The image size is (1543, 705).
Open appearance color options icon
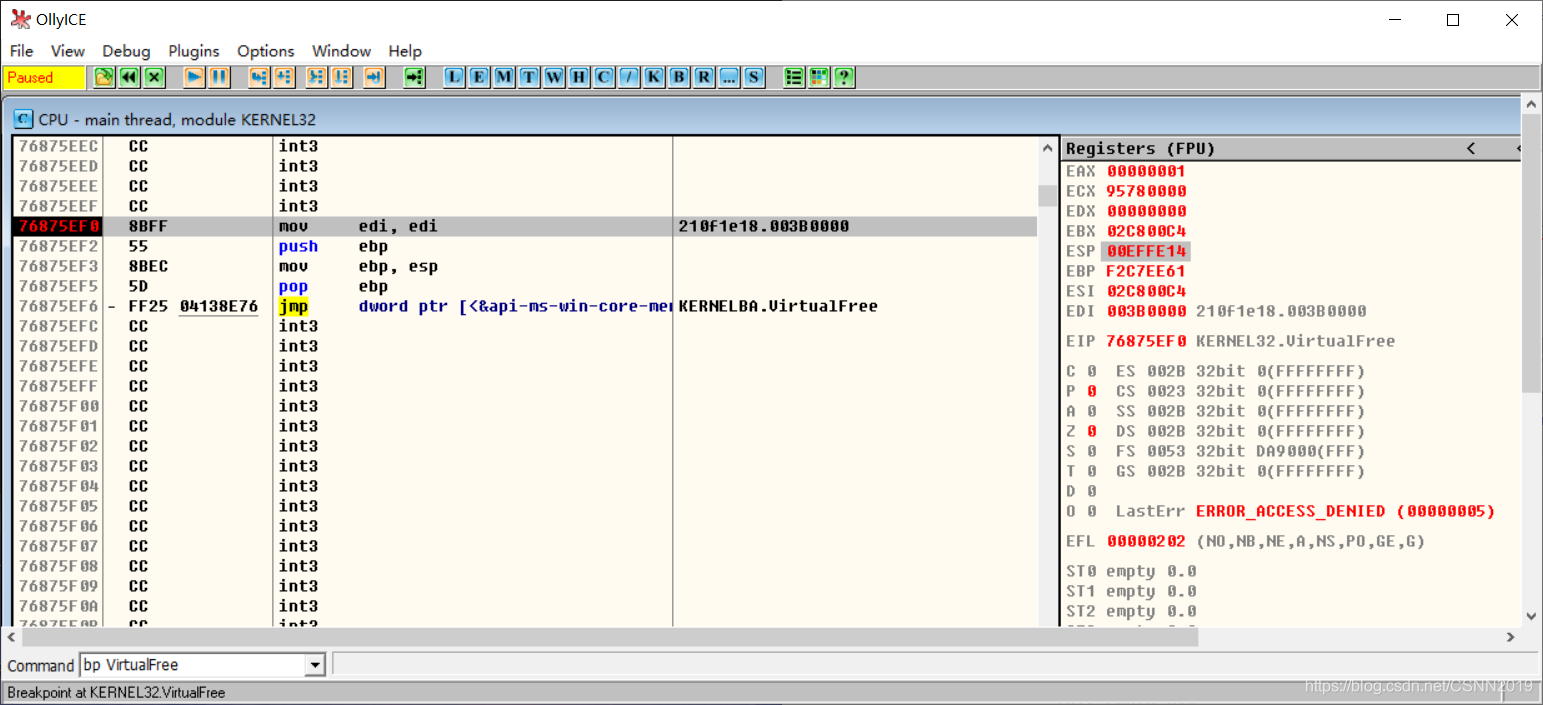click(819, 77)
